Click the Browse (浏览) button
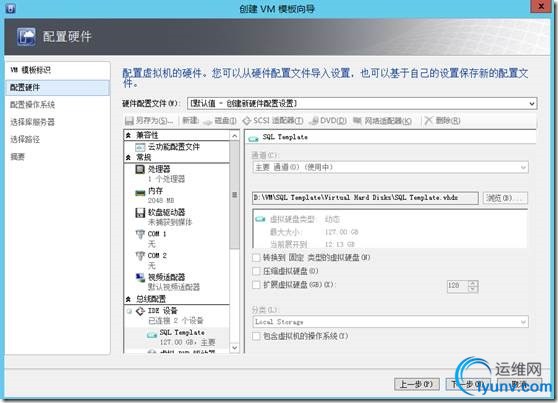Screen dimensions: 558x403 pos(505,198)
